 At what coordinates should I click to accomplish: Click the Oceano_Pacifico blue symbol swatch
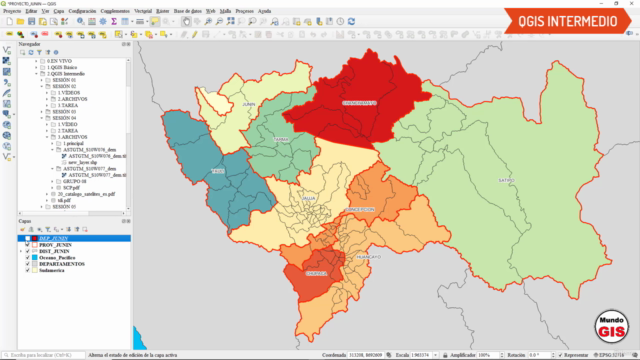[35, 258]
